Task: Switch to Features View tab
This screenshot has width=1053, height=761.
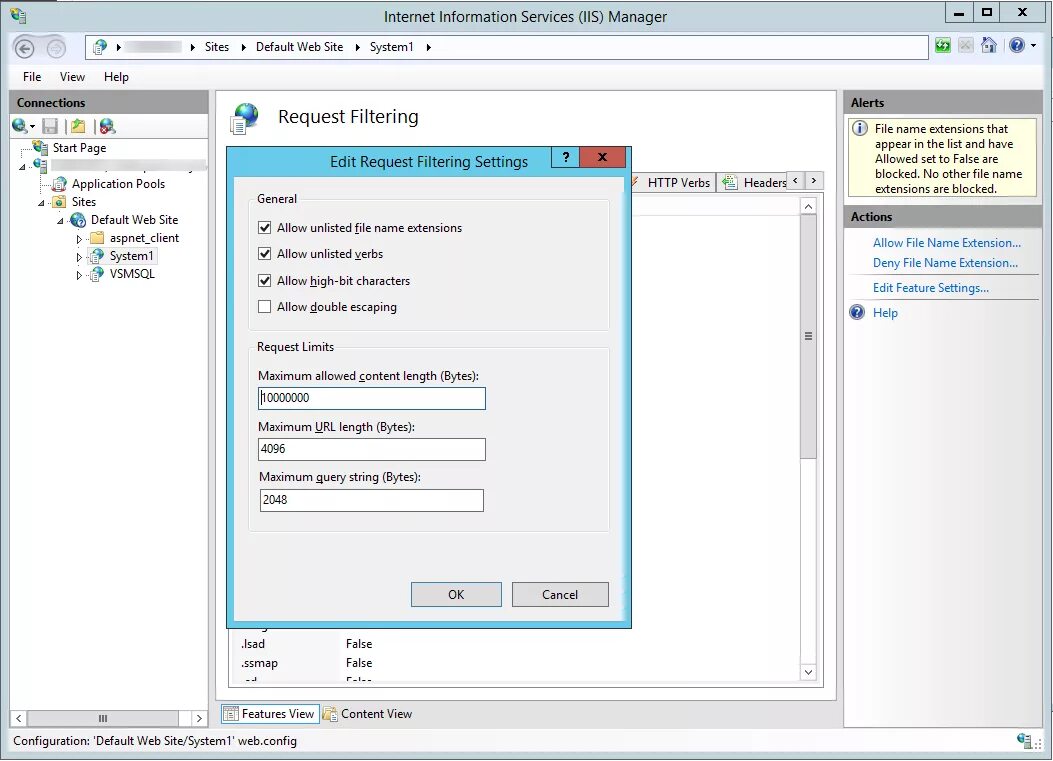Action: (270, 714)
